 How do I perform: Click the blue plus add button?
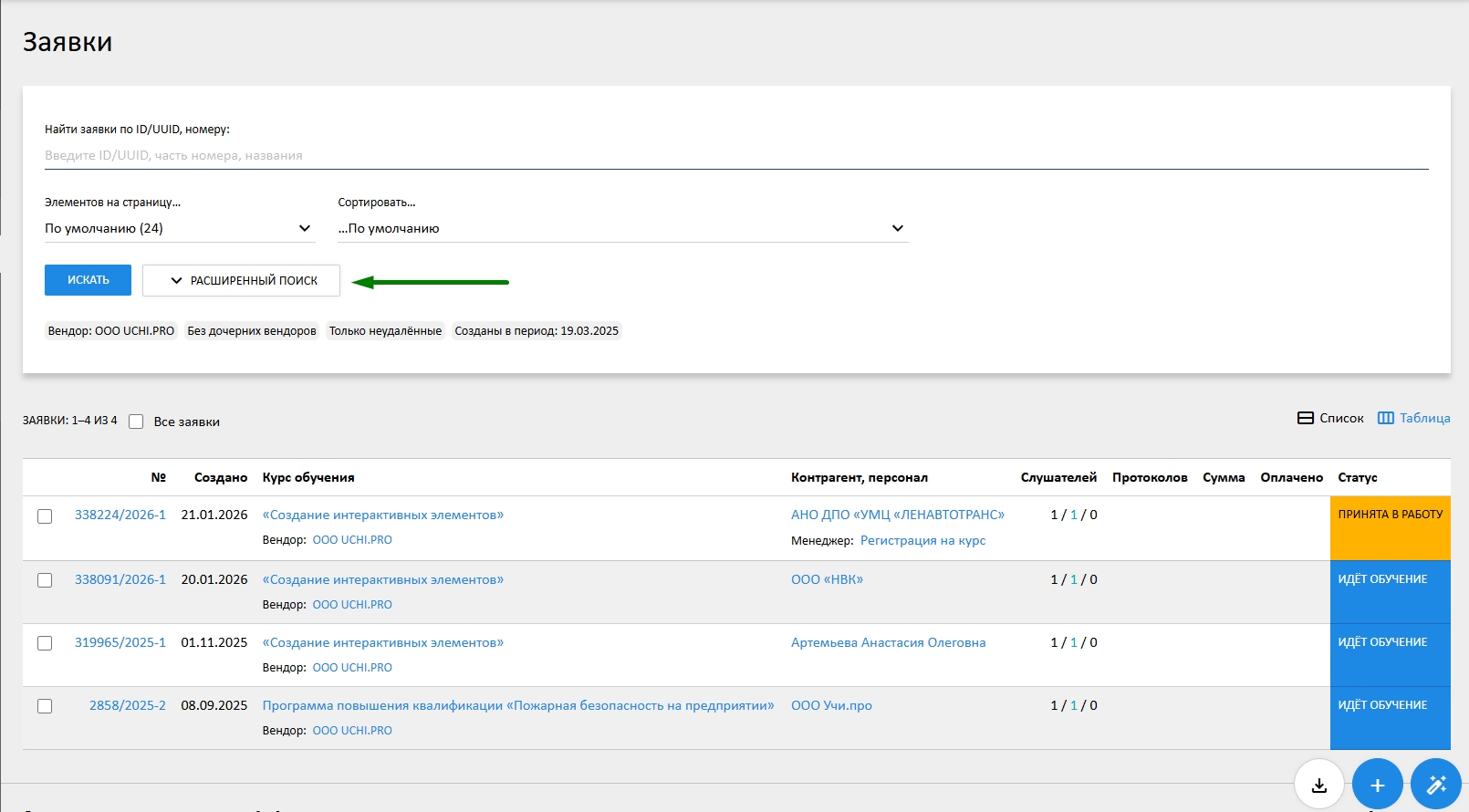pos(1377,784)
